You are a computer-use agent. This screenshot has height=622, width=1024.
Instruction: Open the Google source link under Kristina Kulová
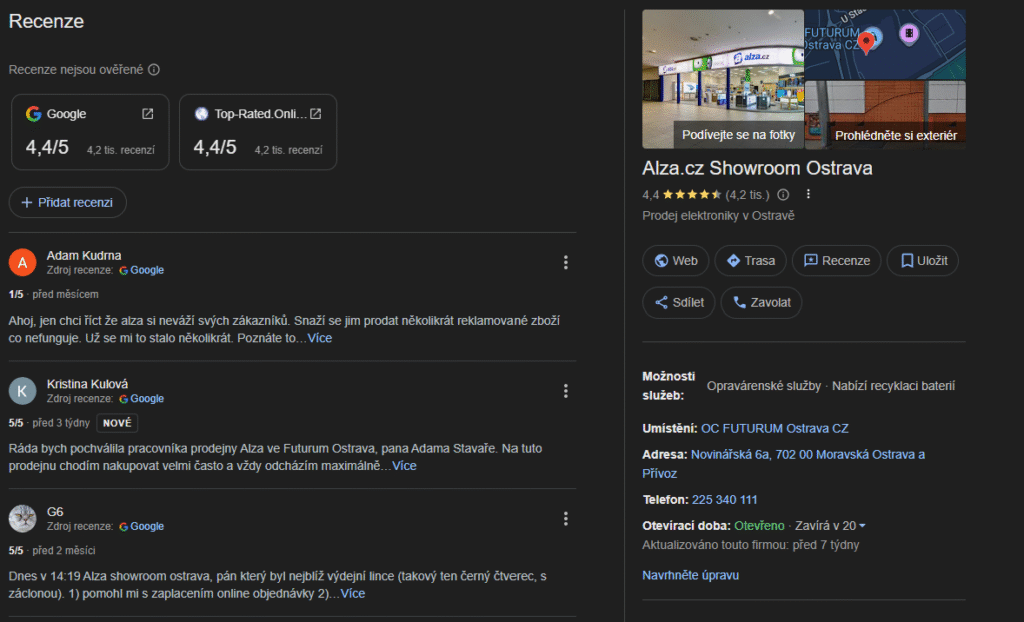(x=142, y=399)
